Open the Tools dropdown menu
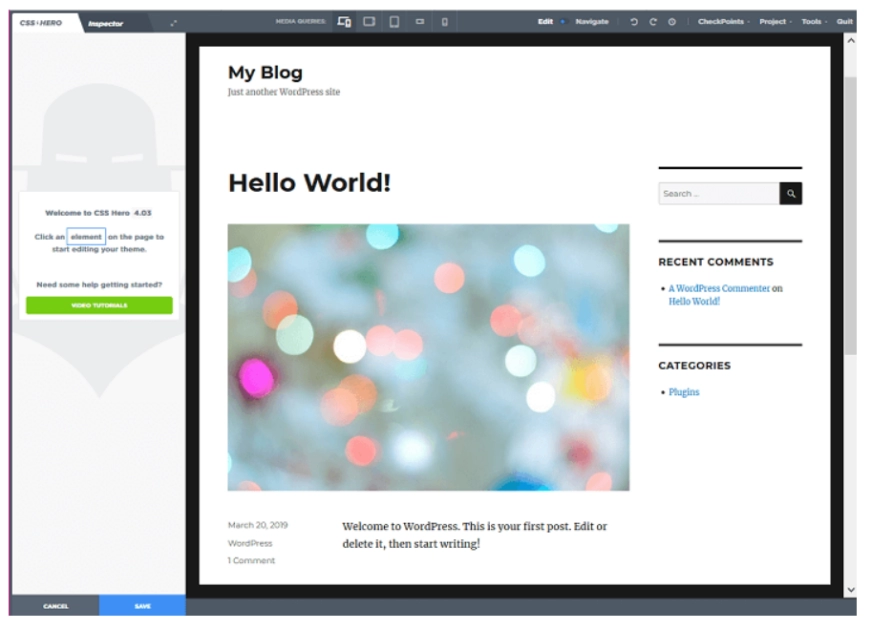The width and height of the screenshot is (871, 630). (813, 22)
